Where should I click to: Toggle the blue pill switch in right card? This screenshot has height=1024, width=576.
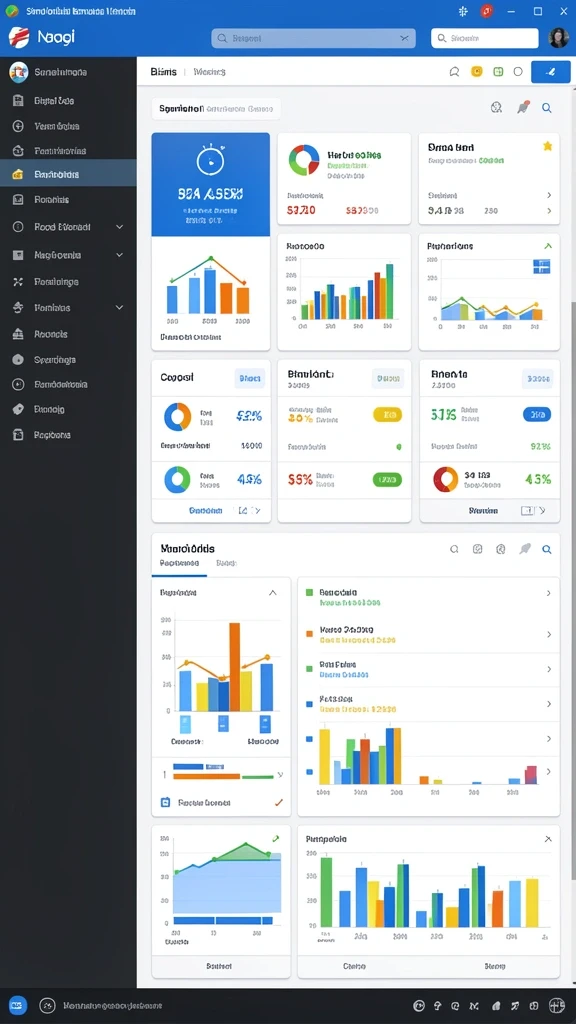click(537, 414)
